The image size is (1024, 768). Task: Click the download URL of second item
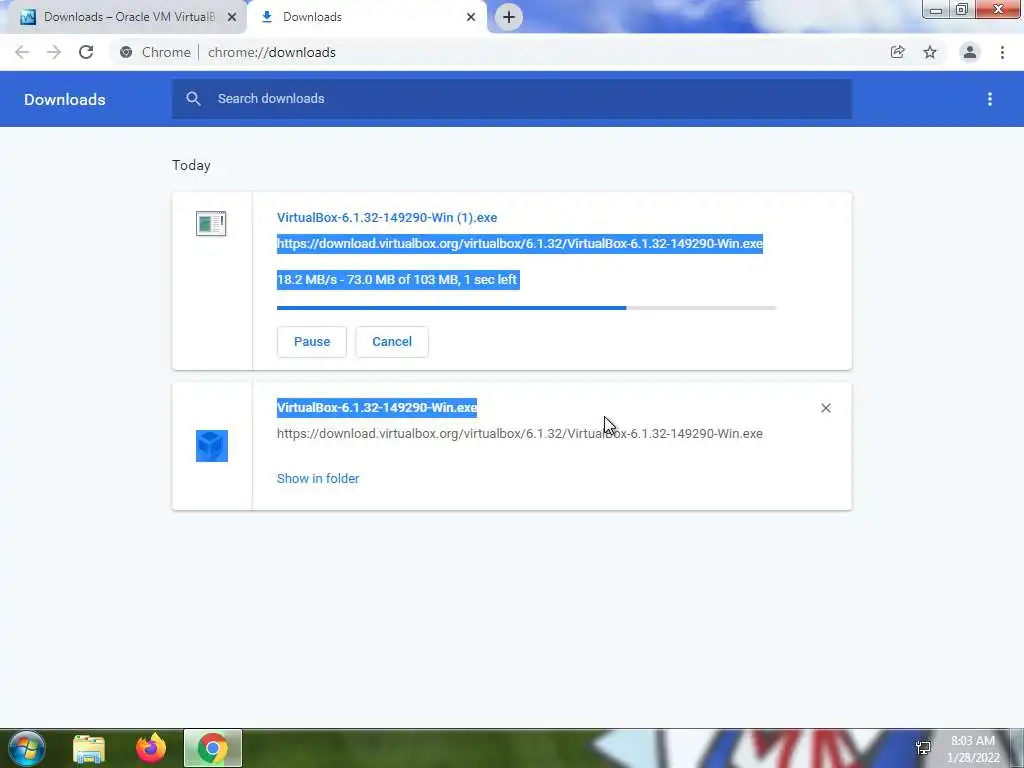pos(520,434)
